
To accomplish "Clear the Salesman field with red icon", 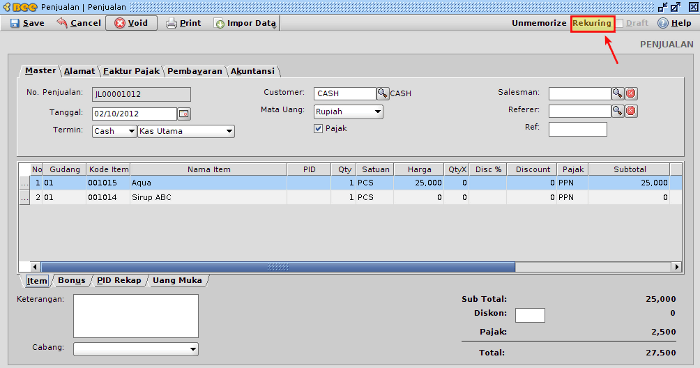I will [x=631, y=93].
